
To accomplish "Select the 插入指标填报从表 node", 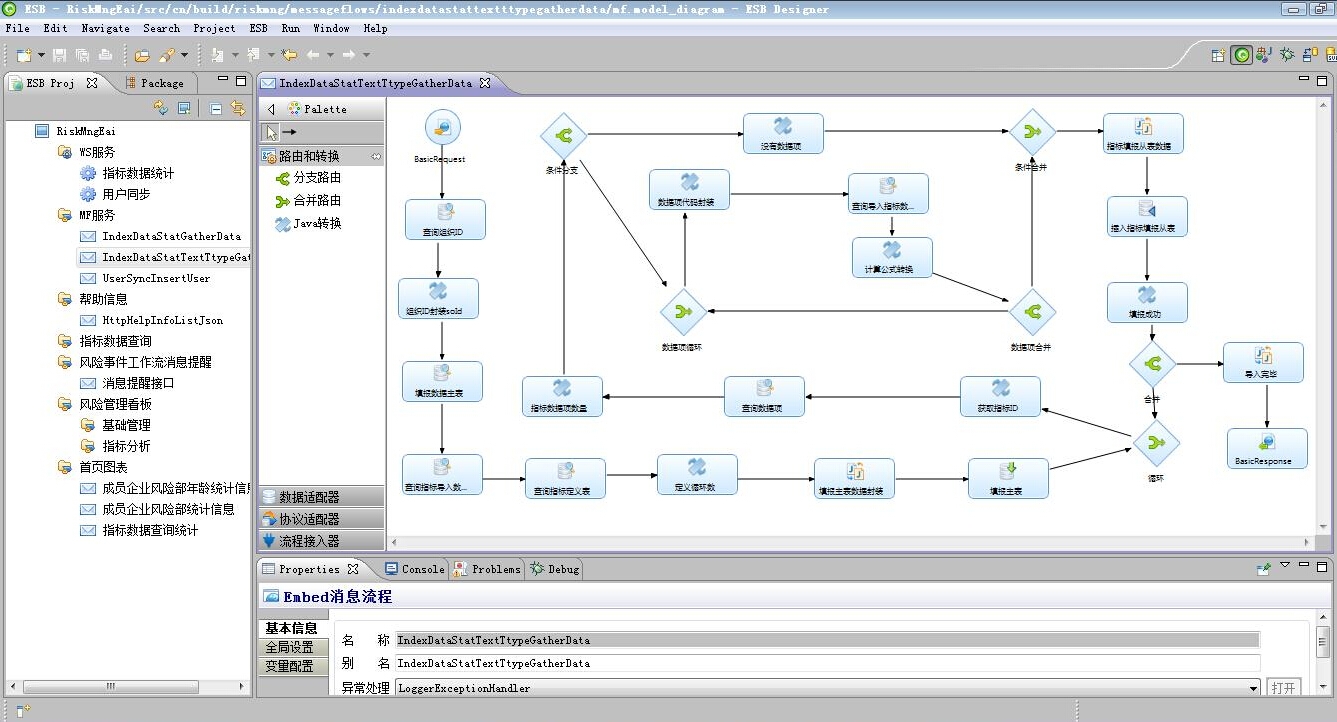I will click(x=1147, y=216).
